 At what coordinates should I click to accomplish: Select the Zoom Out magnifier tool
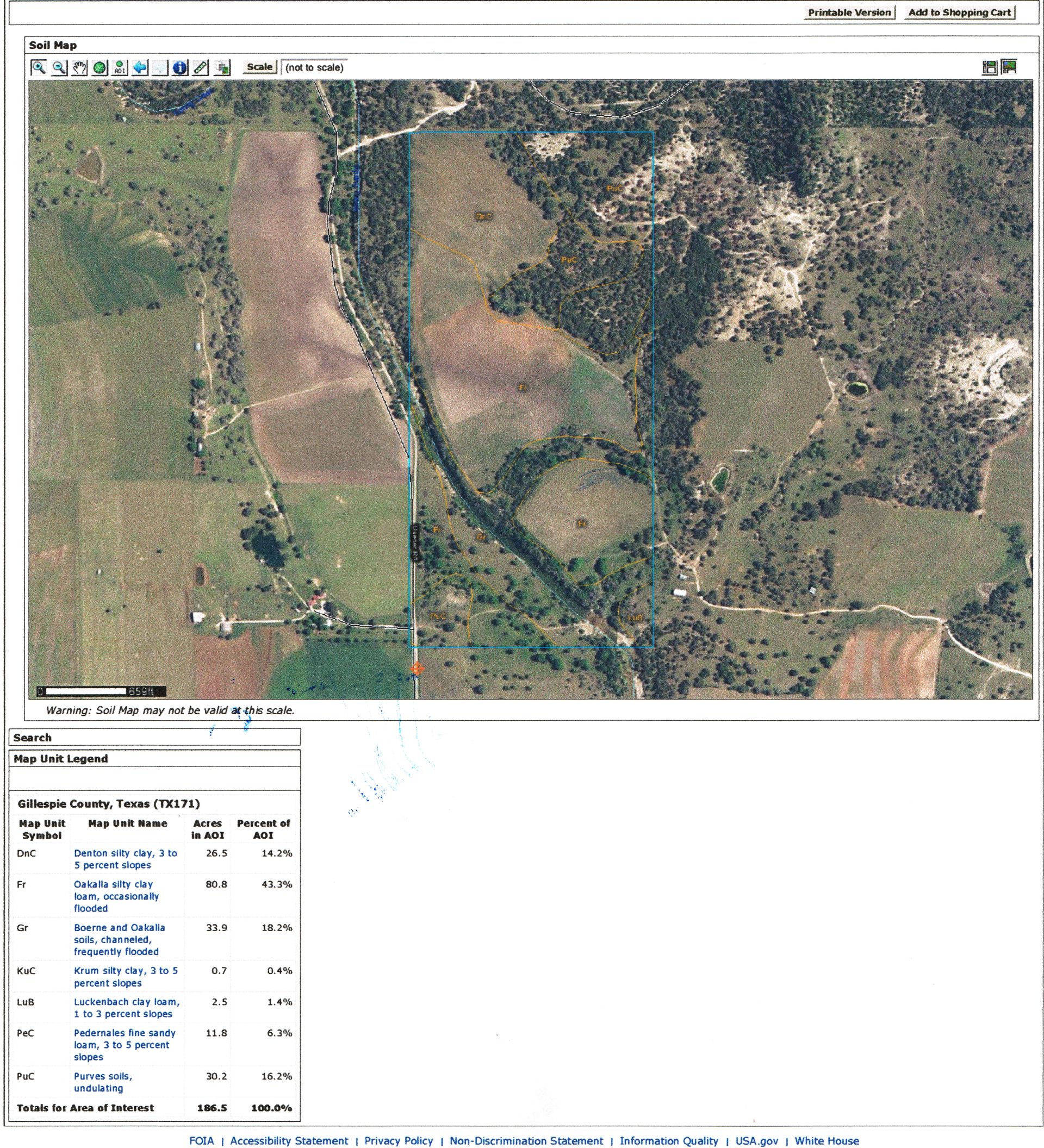point(59,68)
